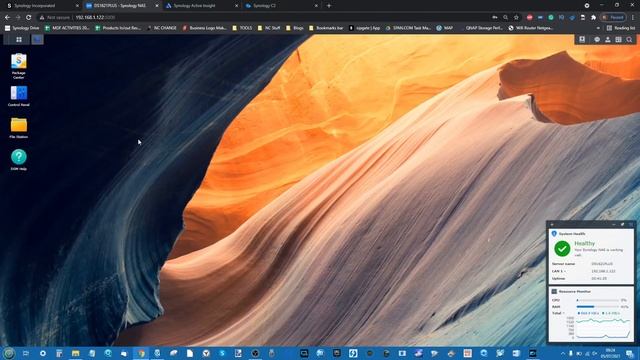The height and width of the screenshot is (360, 640).
Task: Open the Control Panel desktop icon
Action: 19,96
